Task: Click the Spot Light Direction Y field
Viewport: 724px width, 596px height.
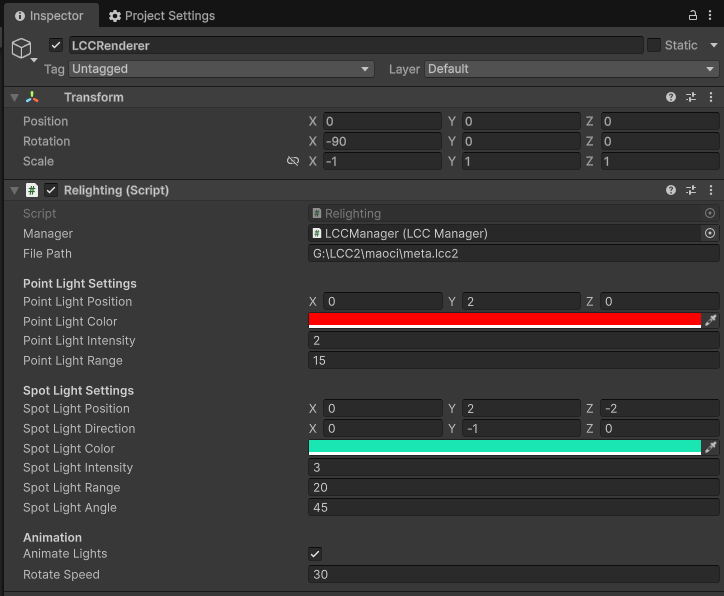Action: (x=521, y=428)
